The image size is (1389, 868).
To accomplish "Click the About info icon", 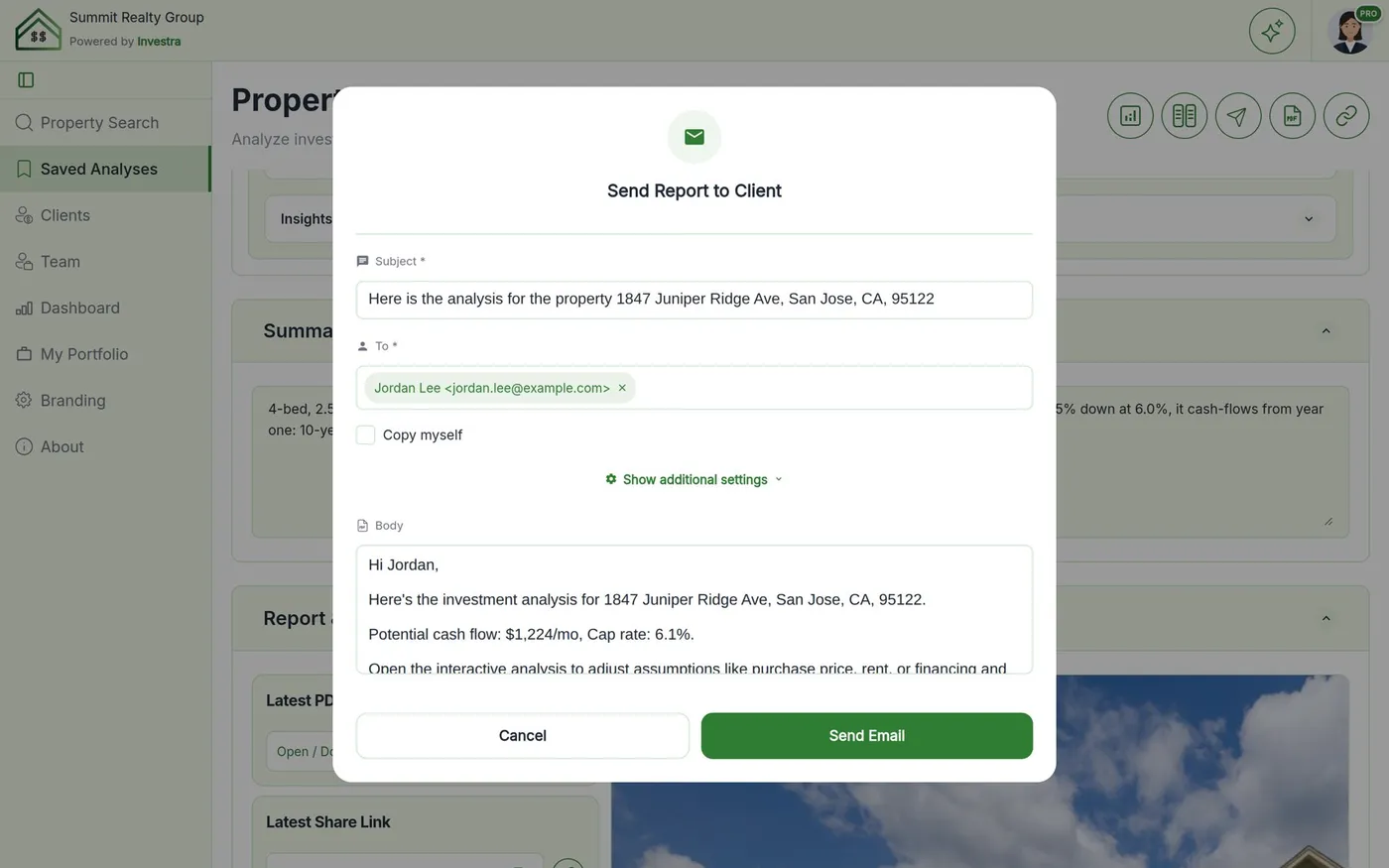I will click(24, 446).
